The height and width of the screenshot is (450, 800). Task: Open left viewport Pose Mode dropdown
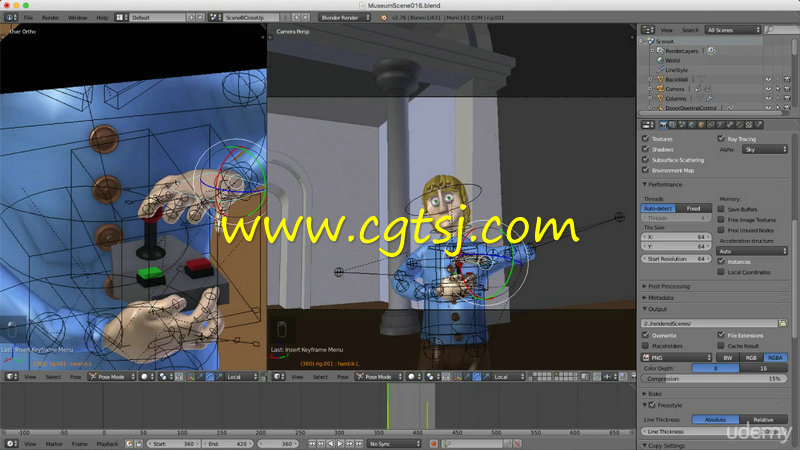[112, 377]
